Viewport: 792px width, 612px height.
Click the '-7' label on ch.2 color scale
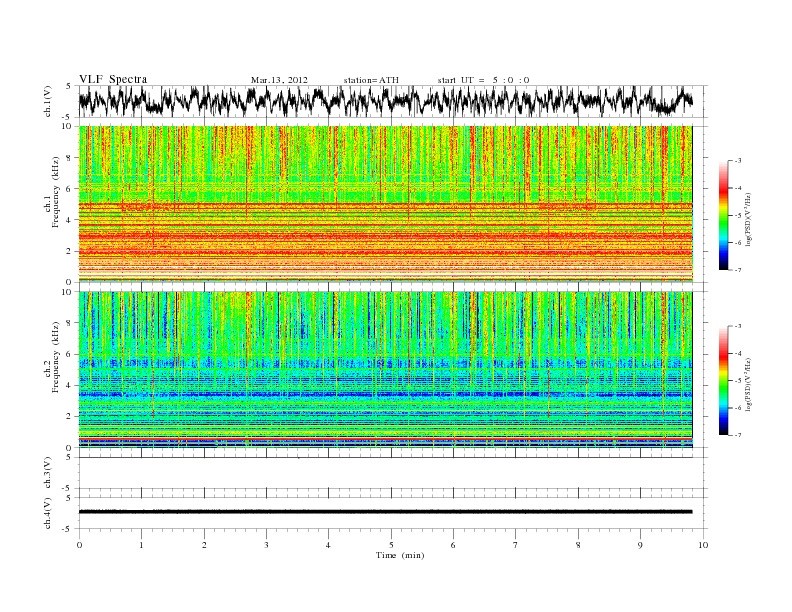coord(738,435)
